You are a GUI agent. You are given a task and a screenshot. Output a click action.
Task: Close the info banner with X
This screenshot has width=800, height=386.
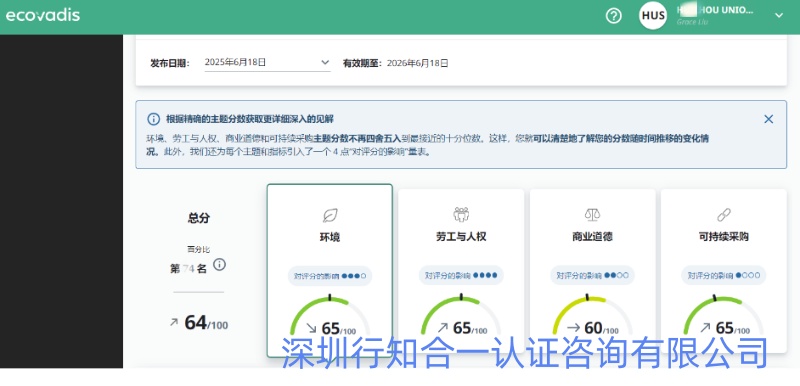tap(768, 119)
